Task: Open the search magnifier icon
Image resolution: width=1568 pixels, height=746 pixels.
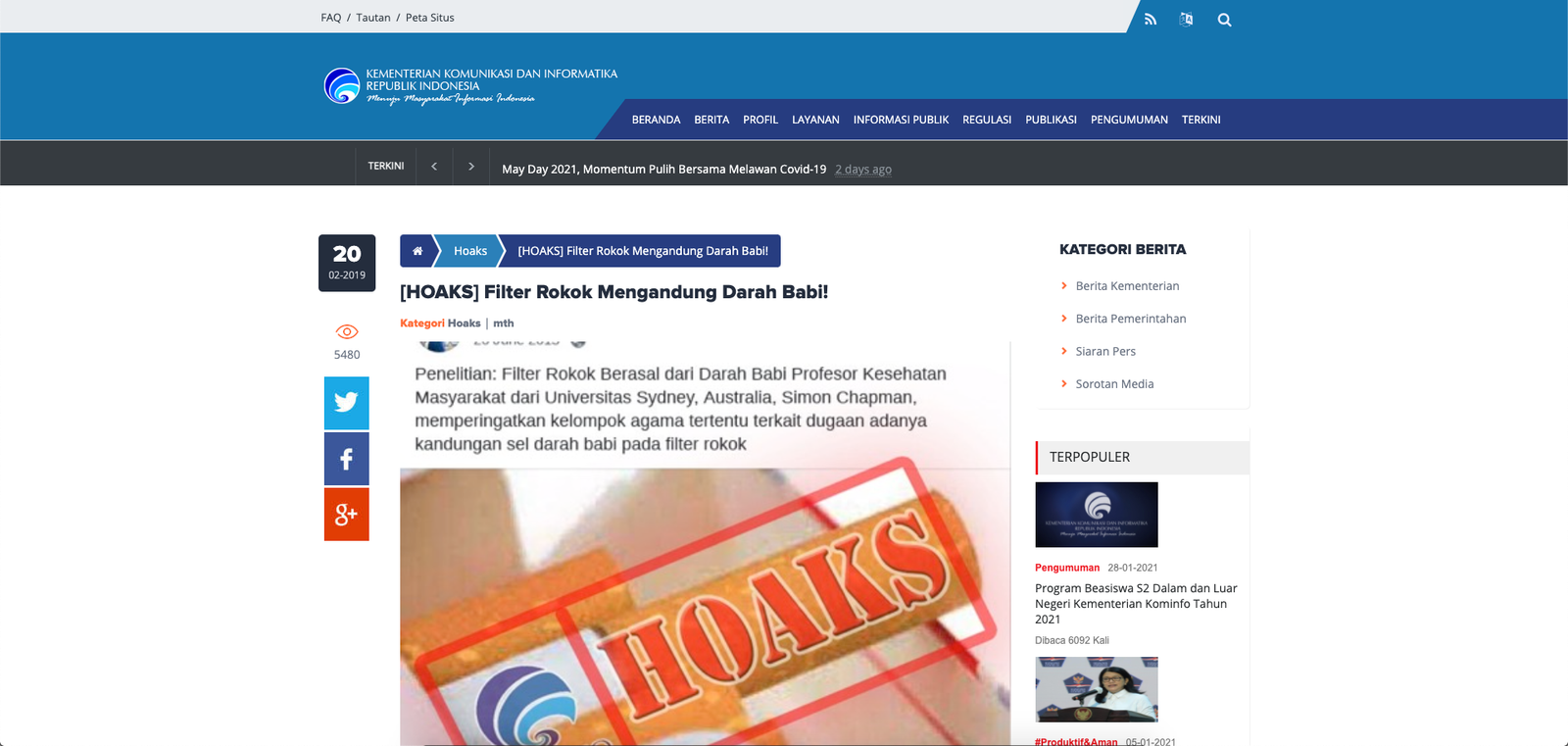Action: [x=1224, y=20]
